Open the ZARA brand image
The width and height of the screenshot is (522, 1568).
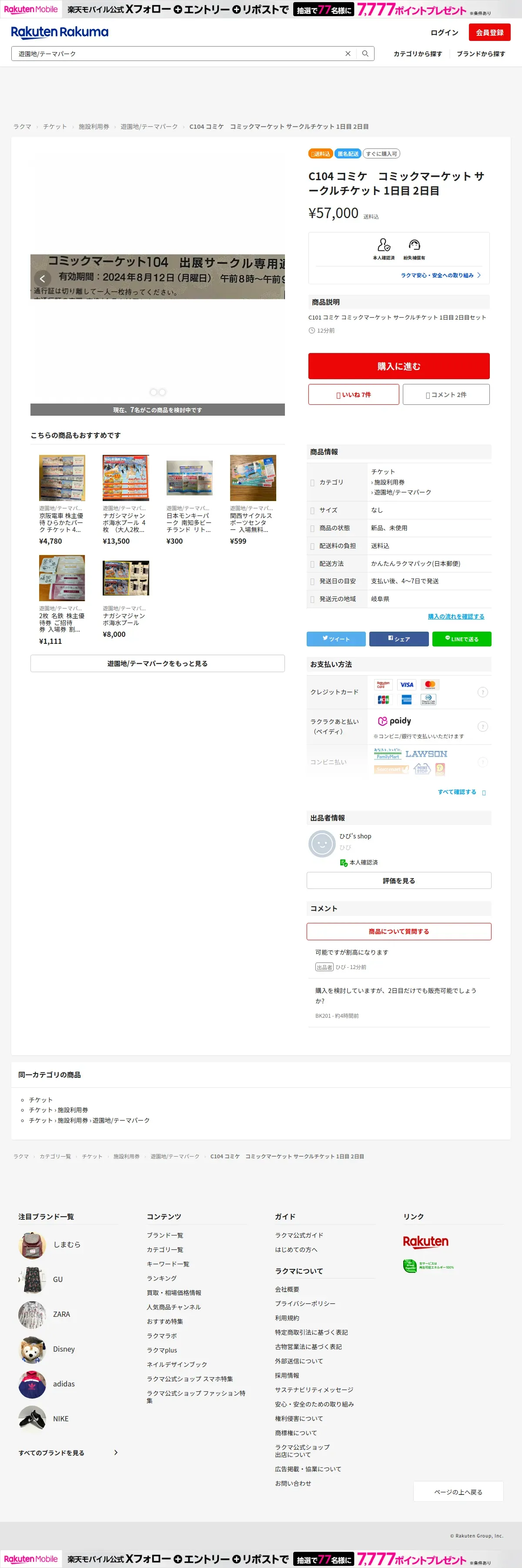pyautogui.click(x=32, y=1314)
